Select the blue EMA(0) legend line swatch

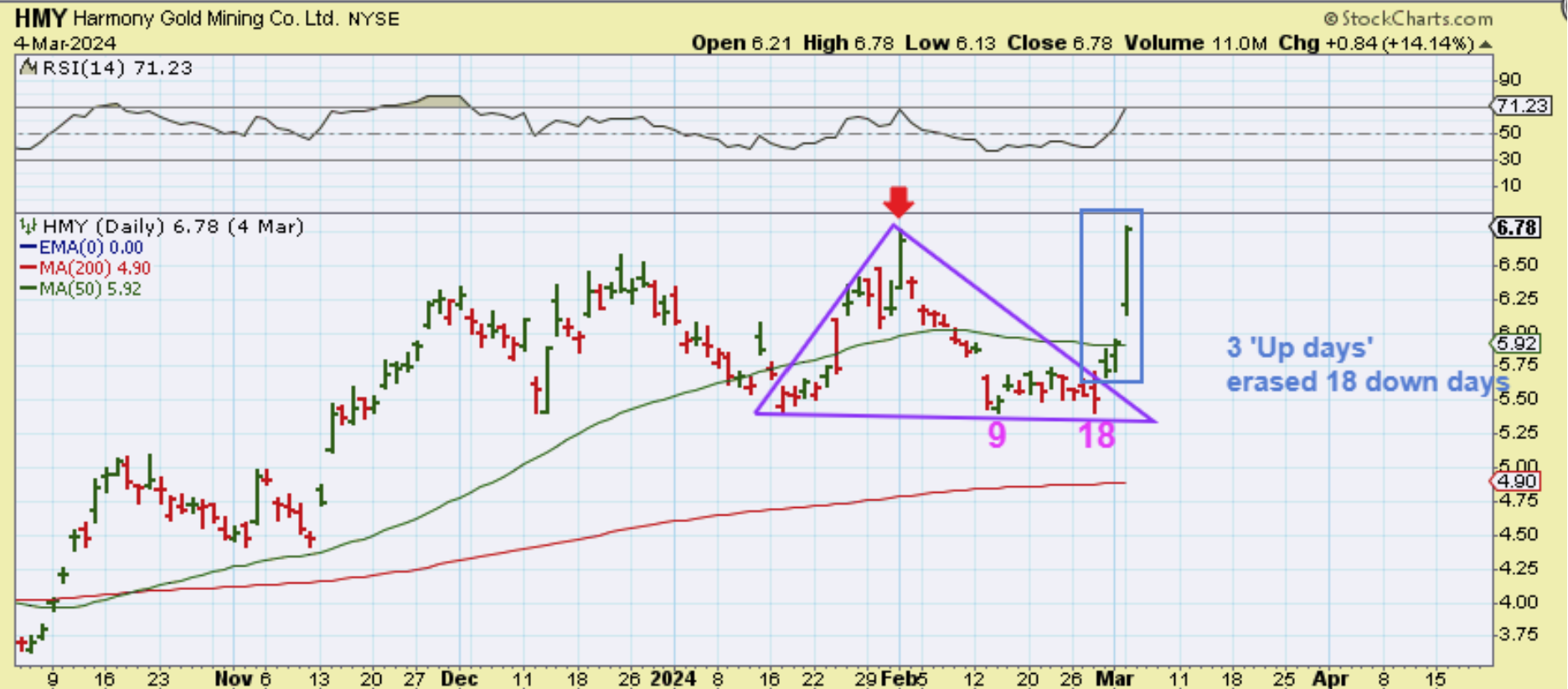[28, 247]
